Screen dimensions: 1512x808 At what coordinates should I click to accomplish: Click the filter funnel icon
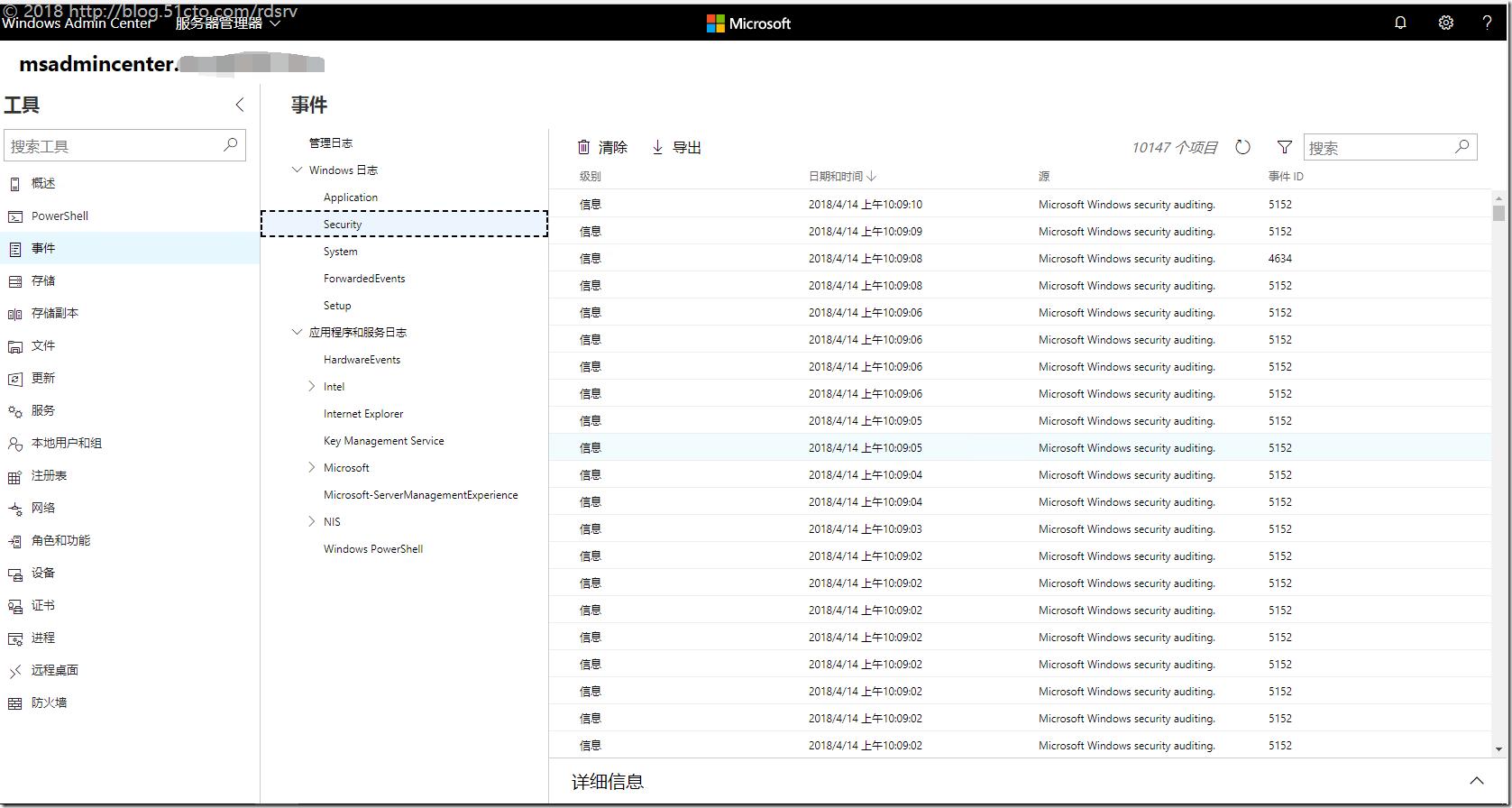pyautogui.click(x=1285, y=147)
